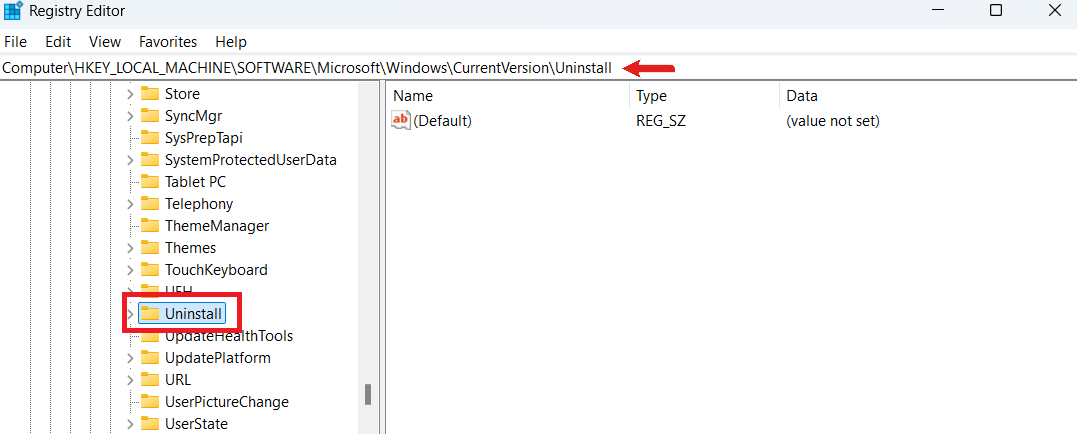Expand the SyncMgr key
Image resolution: width=1077 pixels, height=434 pixels.
(x=130, y=115)
